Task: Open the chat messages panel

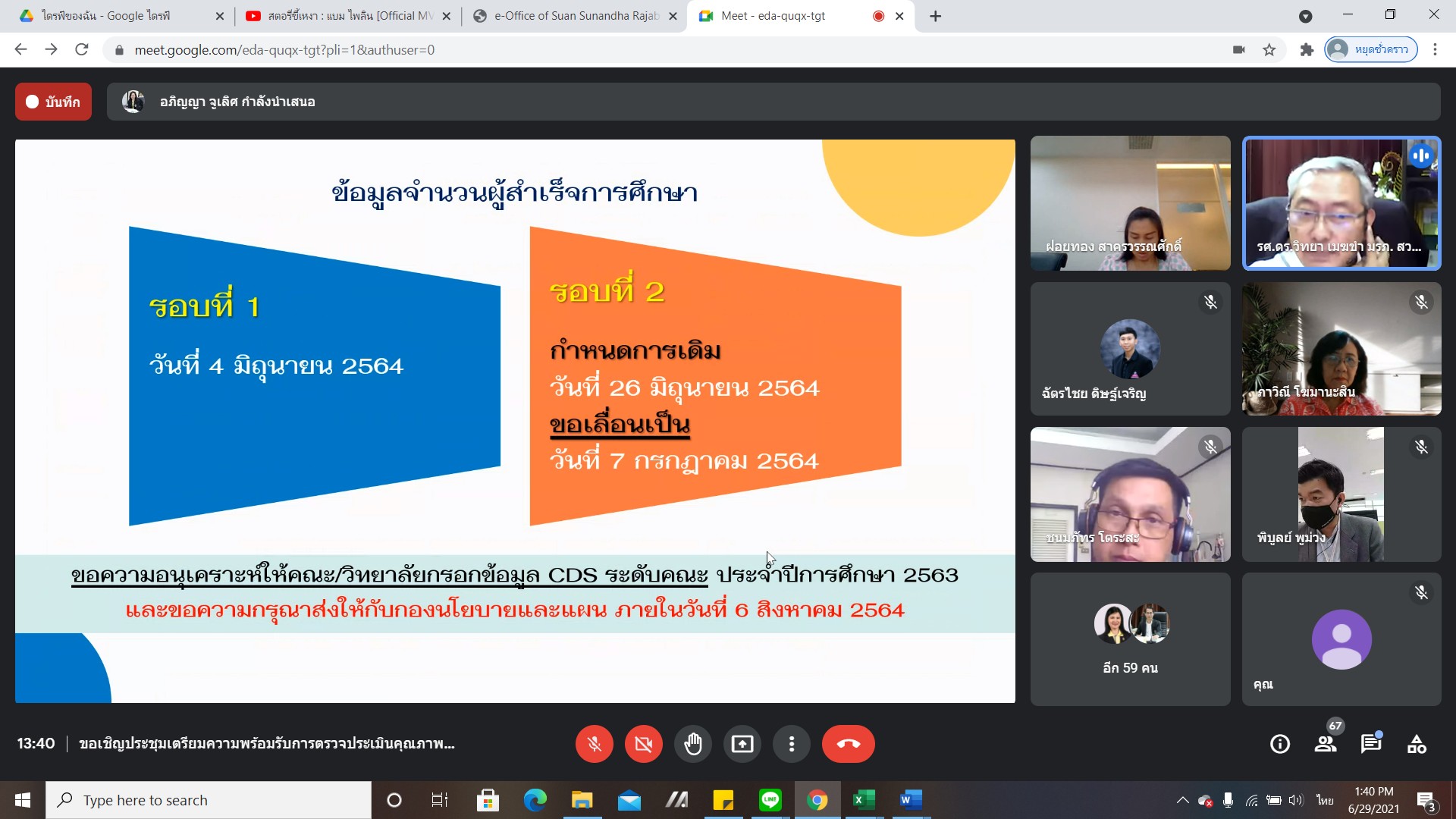Action: tap(1370, 744)
